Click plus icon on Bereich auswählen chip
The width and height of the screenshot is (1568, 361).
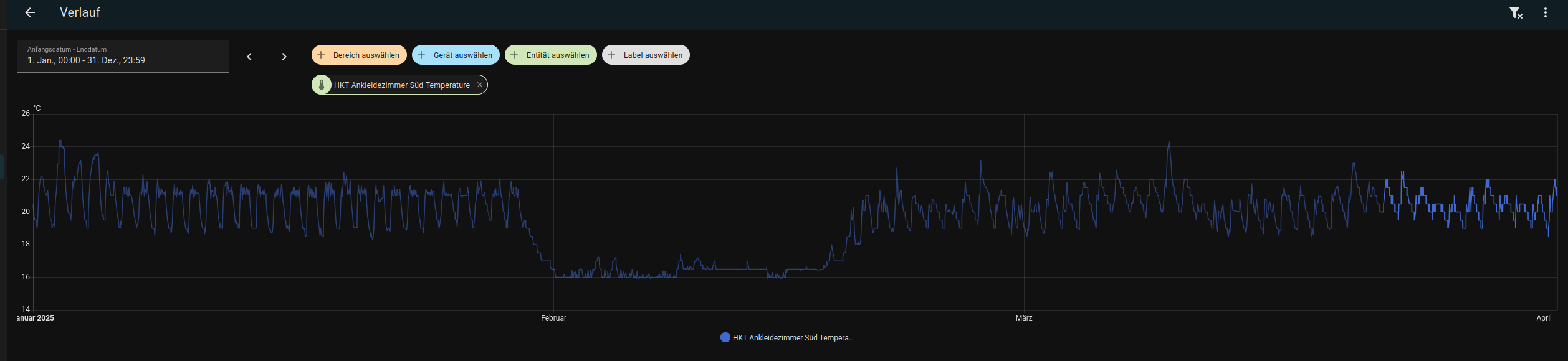click(321, 55)
